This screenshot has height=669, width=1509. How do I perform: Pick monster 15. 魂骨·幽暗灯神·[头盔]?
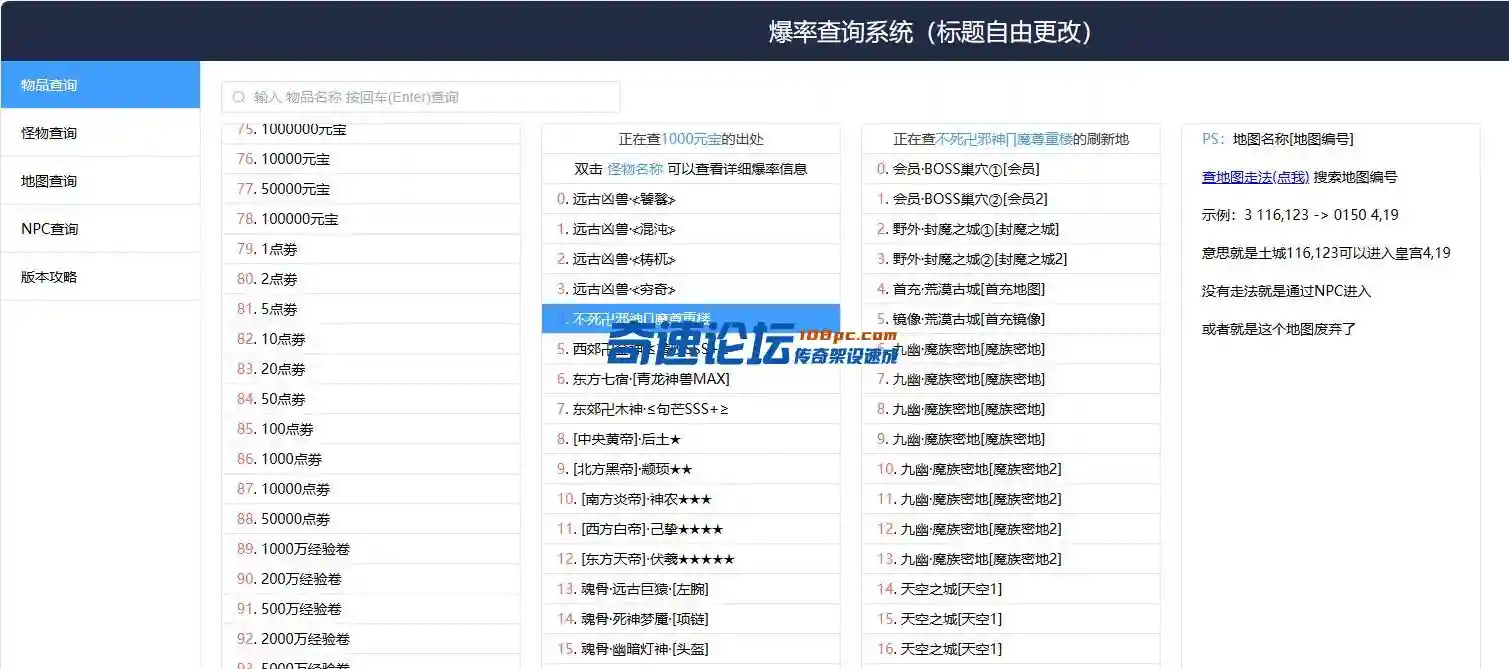[691, 649]
